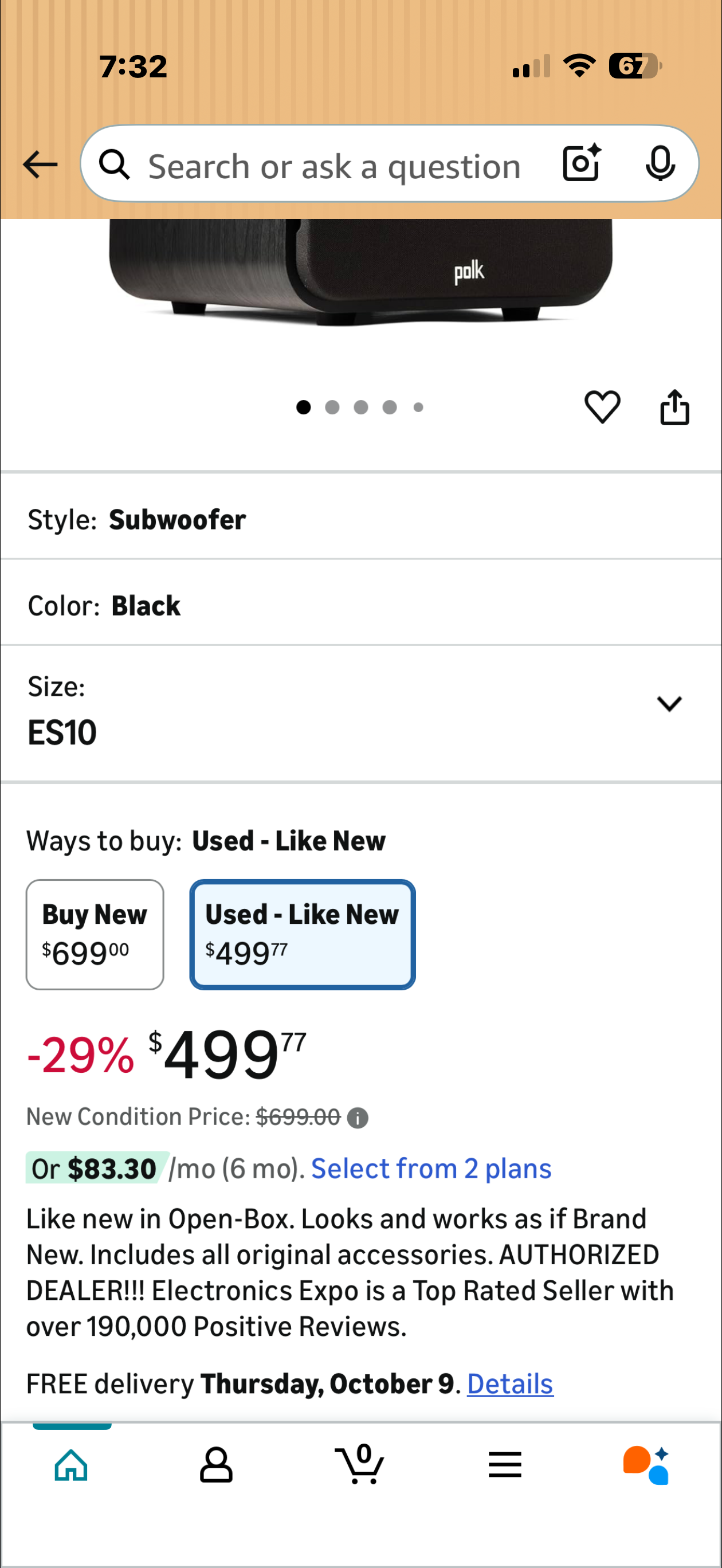Add item to wishlist with heart icon
This screenshot has height=1568, width=722.
602,406
